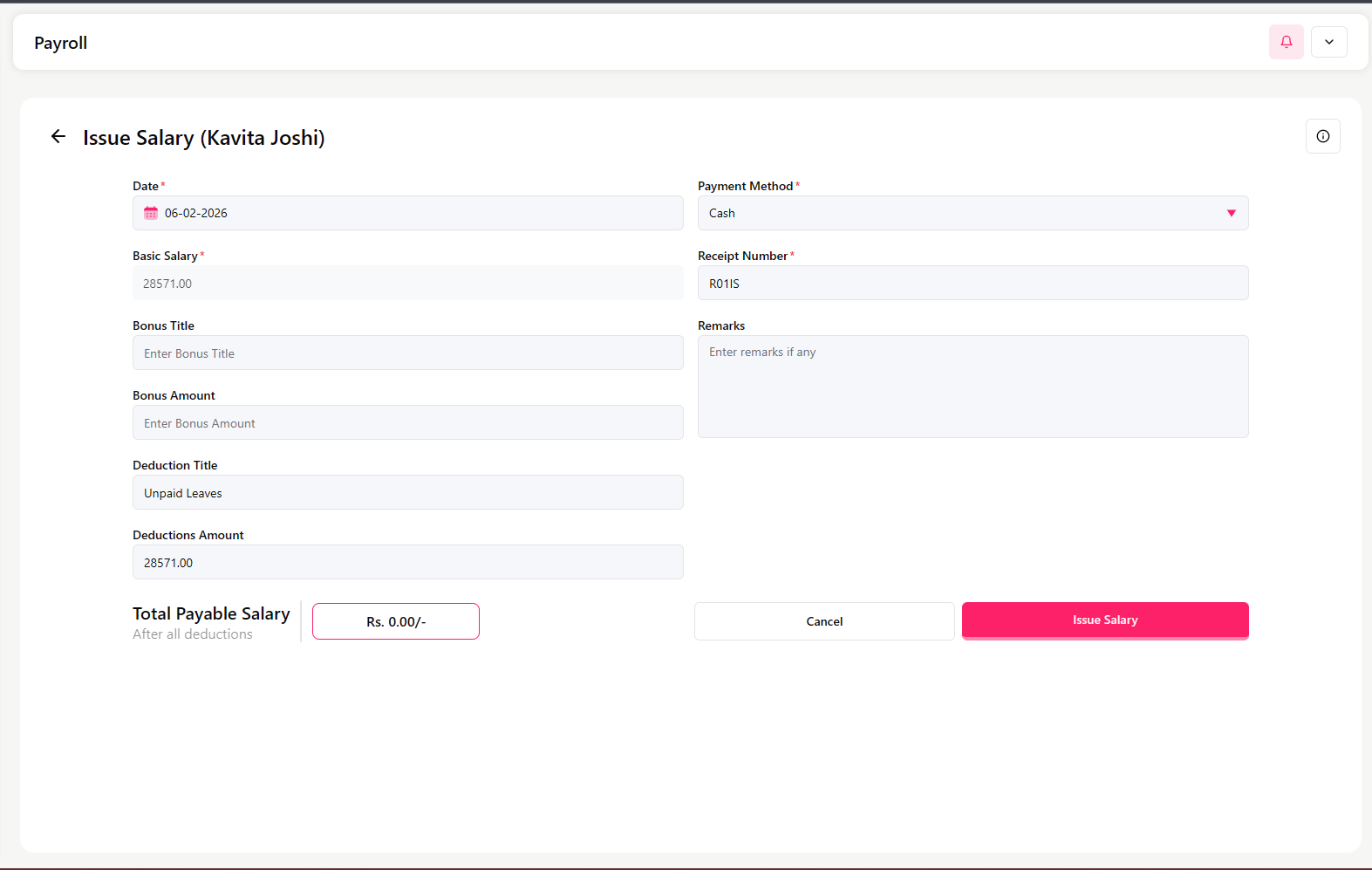Click the Payroll page title
Viewport: 1372px width, 870px height.
[61, 43]
